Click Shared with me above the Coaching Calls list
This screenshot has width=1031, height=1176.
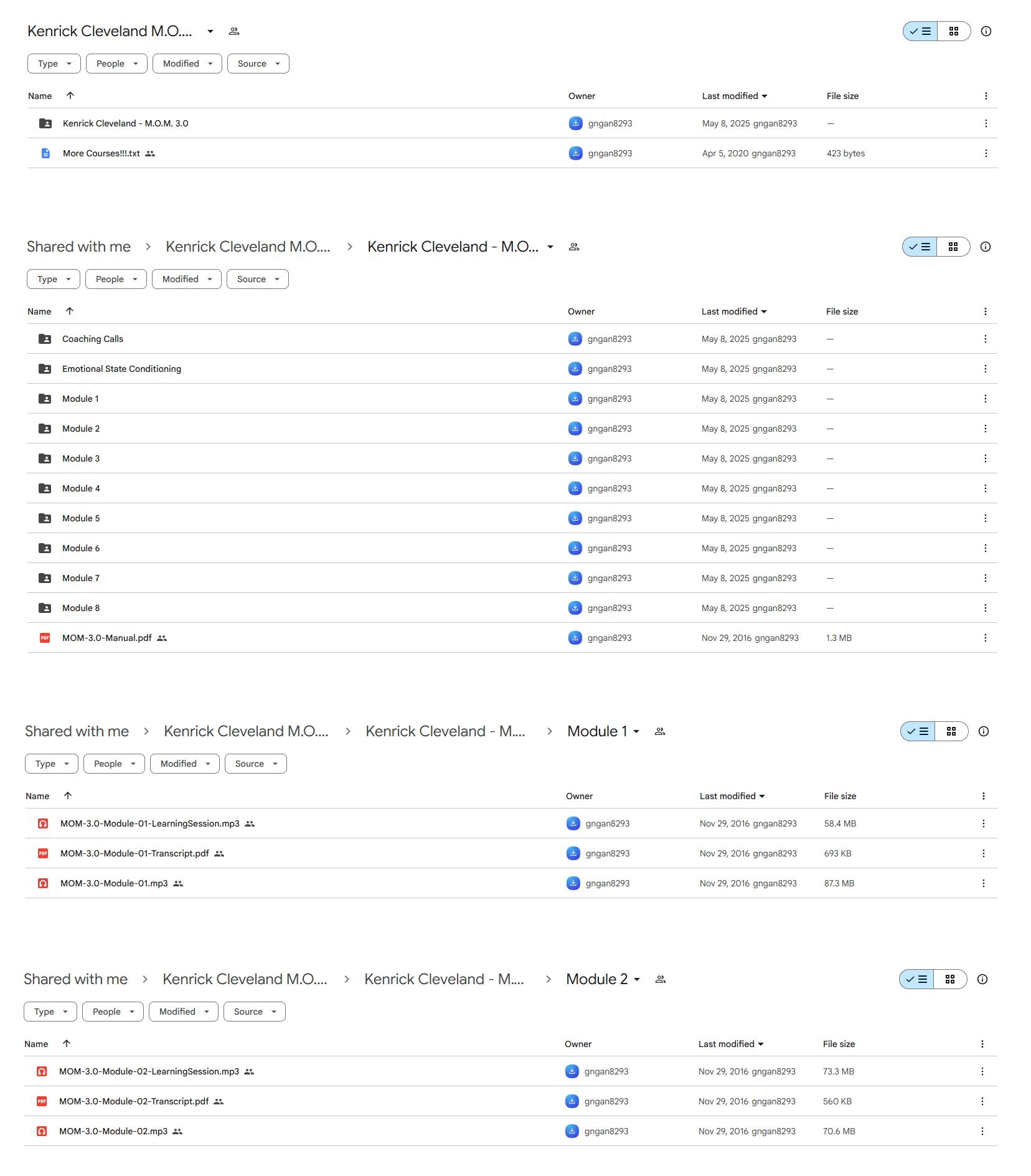78,247
